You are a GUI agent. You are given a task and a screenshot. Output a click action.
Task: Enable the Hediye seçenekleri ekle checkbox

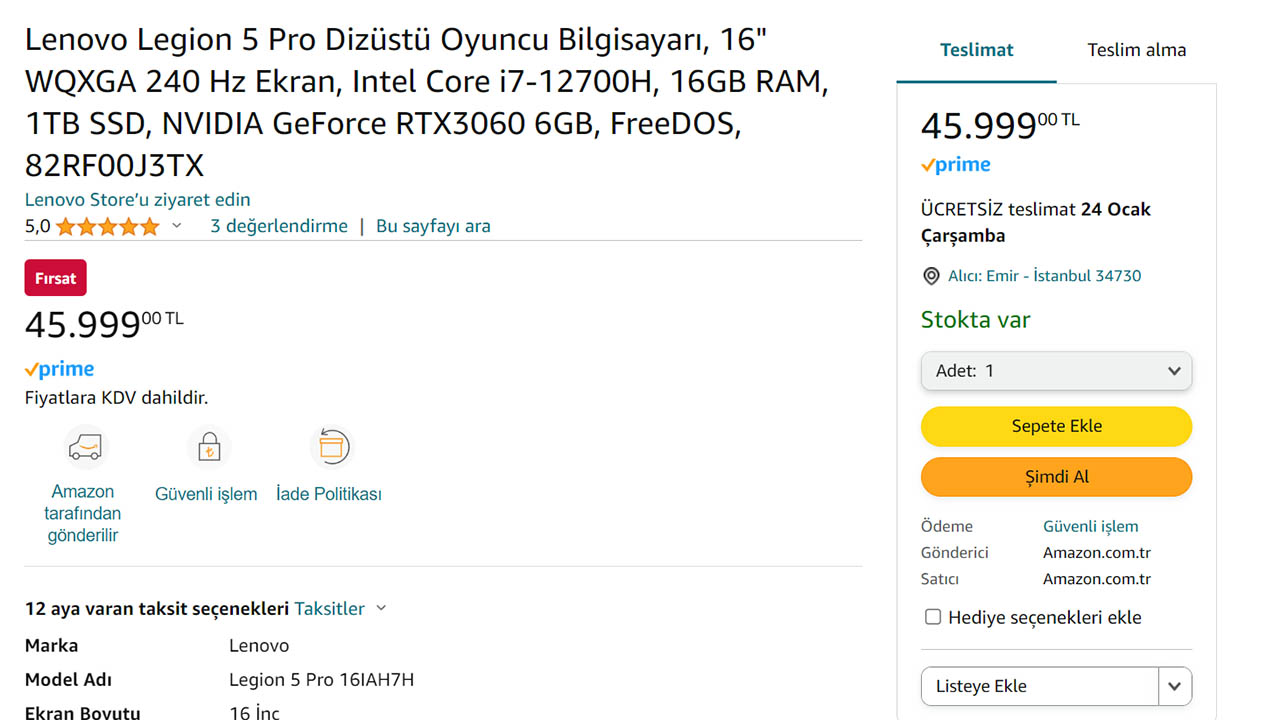pos(933,617)
